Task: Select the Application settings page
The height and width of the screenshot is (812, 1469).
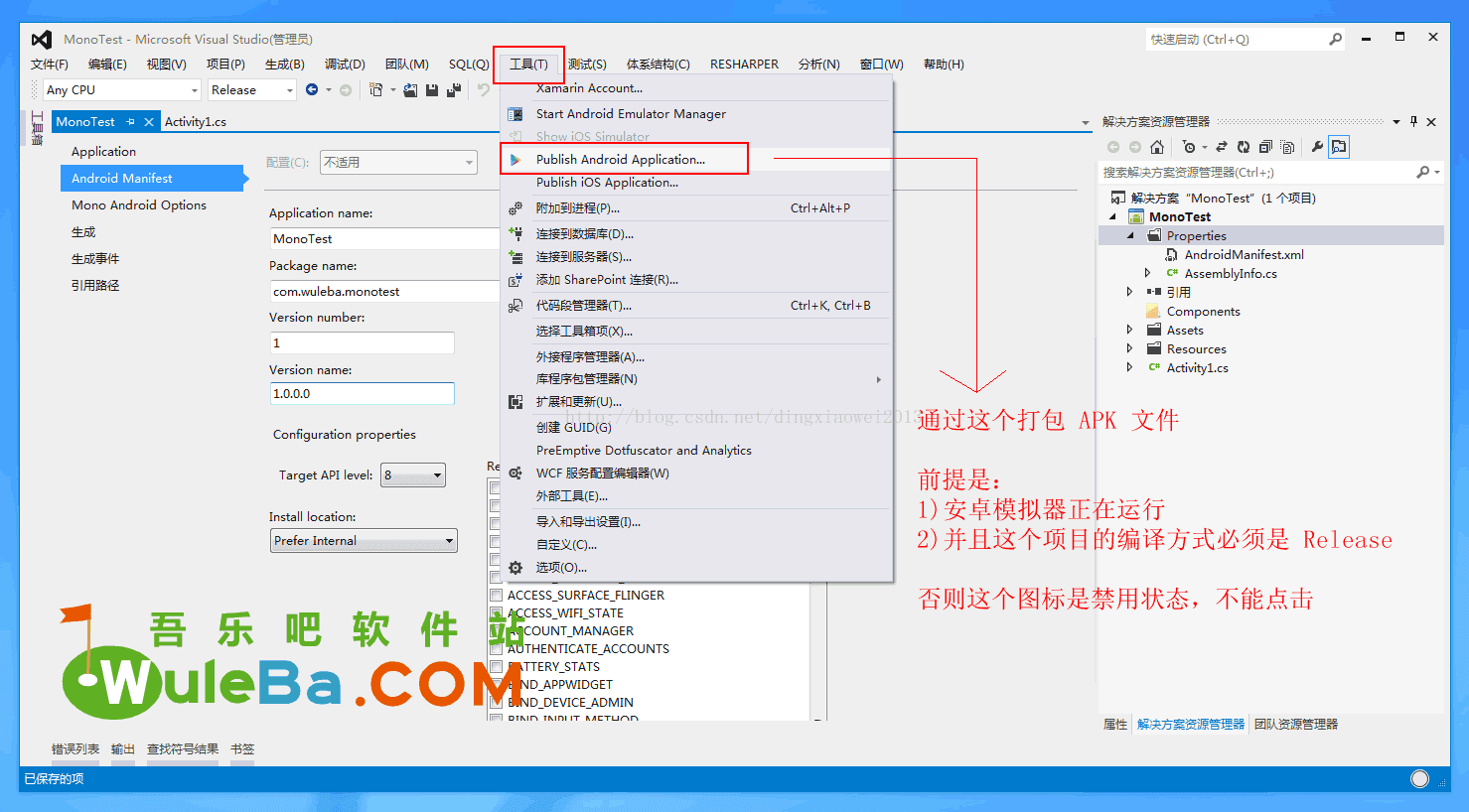Action: tap(103, 151)
